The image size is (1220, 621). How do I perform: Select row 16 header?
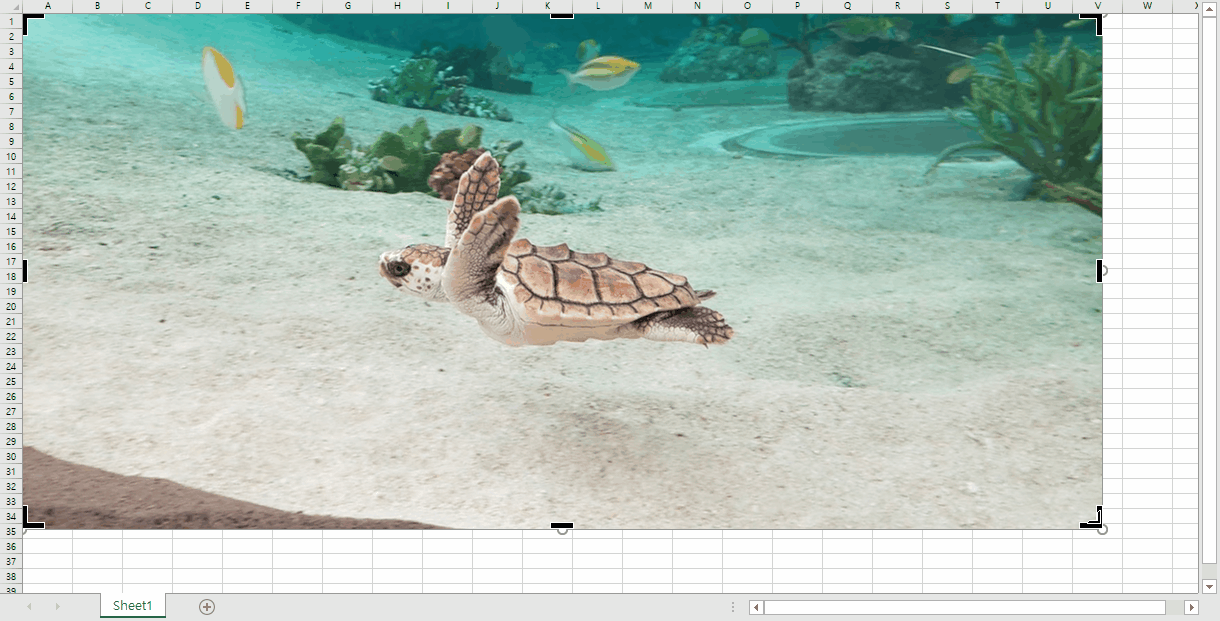click(x=11, y=246)
